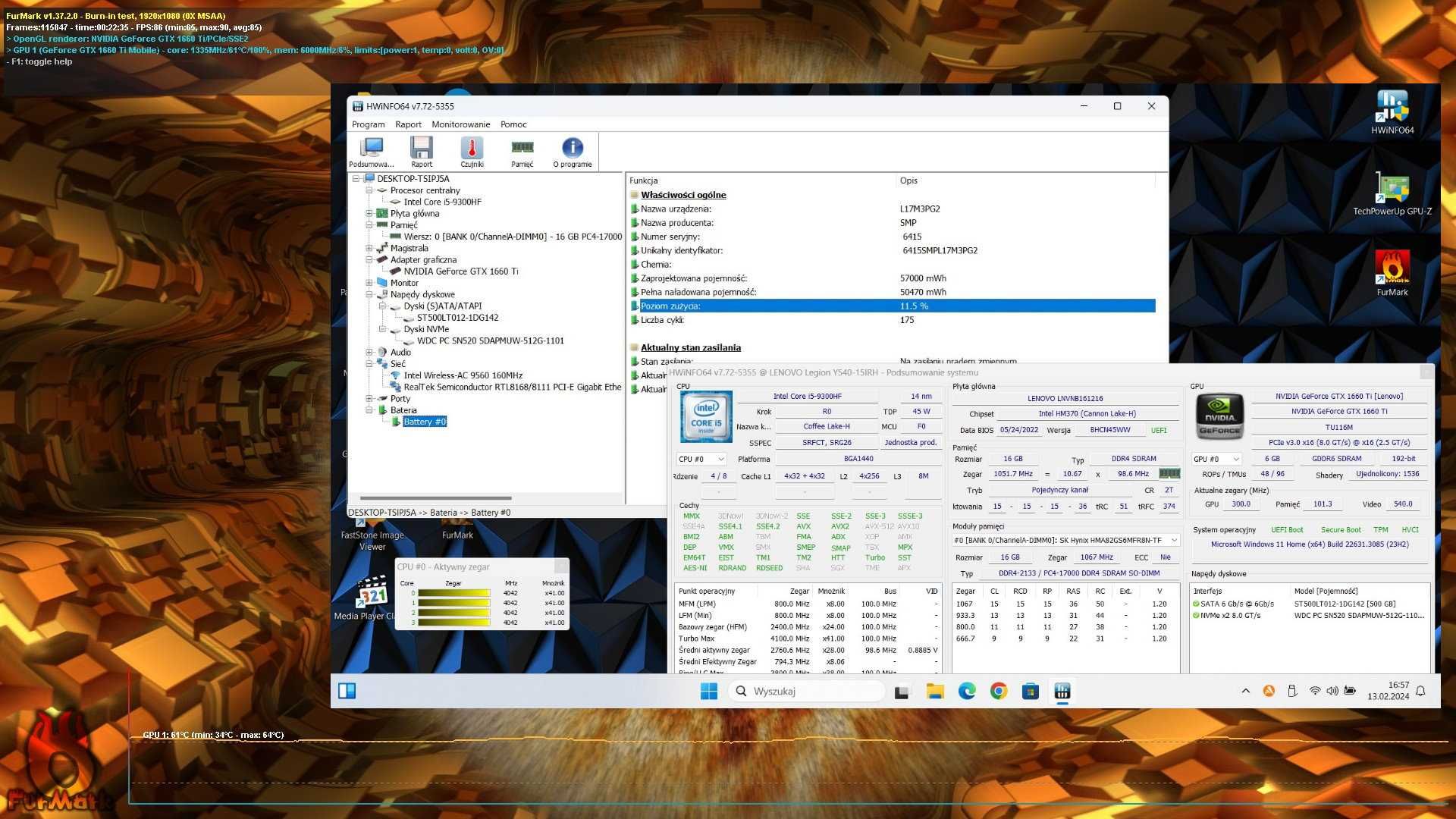Image resolution: width=1456 pixels, height=819 pixels.
Task: Open Monitorowanie menu in HWiNFO64 menu bar
Action: 460,123
